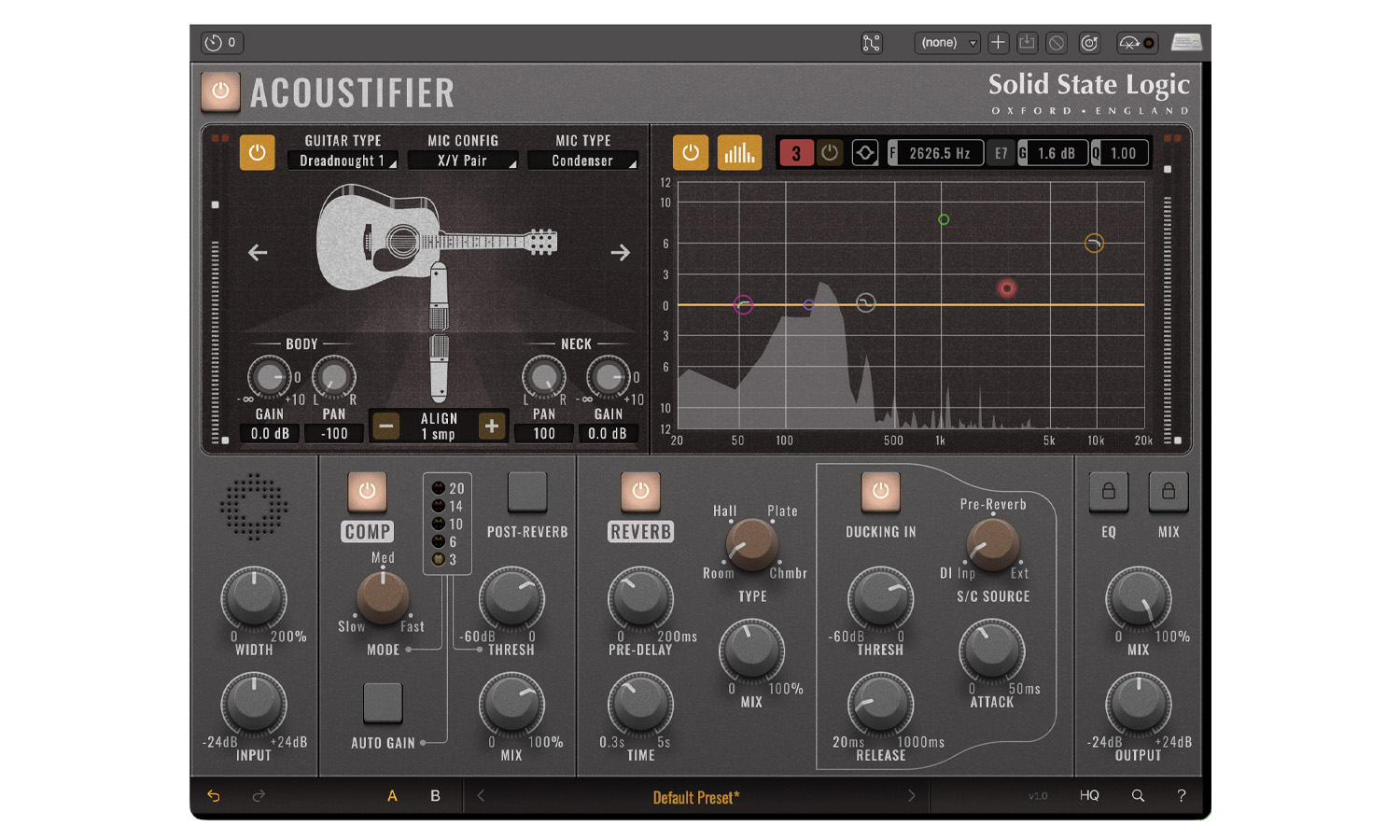Click the redo arrow icon
Image resolution: width=1400 pixels, height=840 pixels.
pos(259,796)
